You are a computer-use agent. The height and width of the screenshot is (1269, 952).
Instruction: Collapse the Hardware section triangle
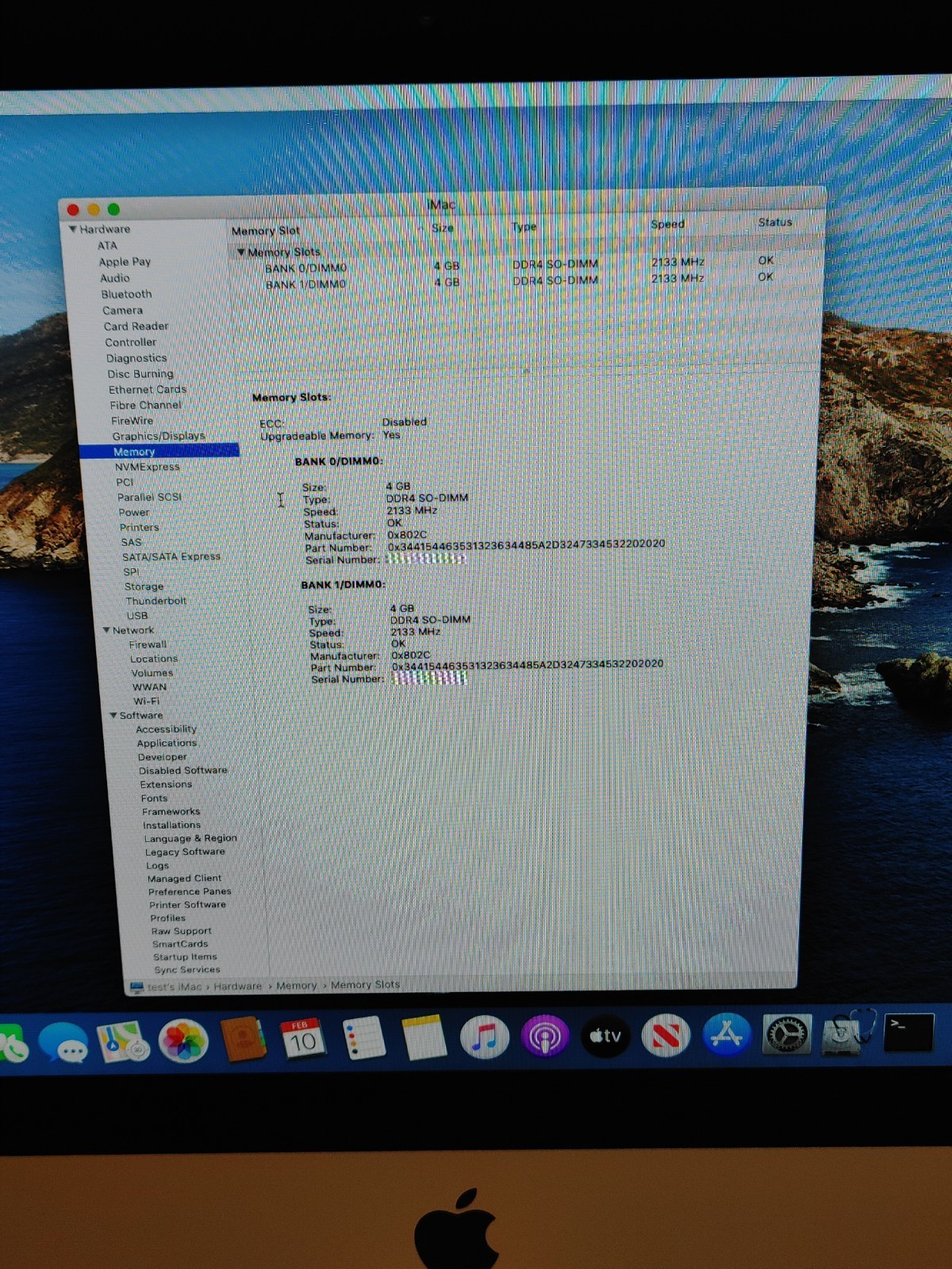coord(73,229)
